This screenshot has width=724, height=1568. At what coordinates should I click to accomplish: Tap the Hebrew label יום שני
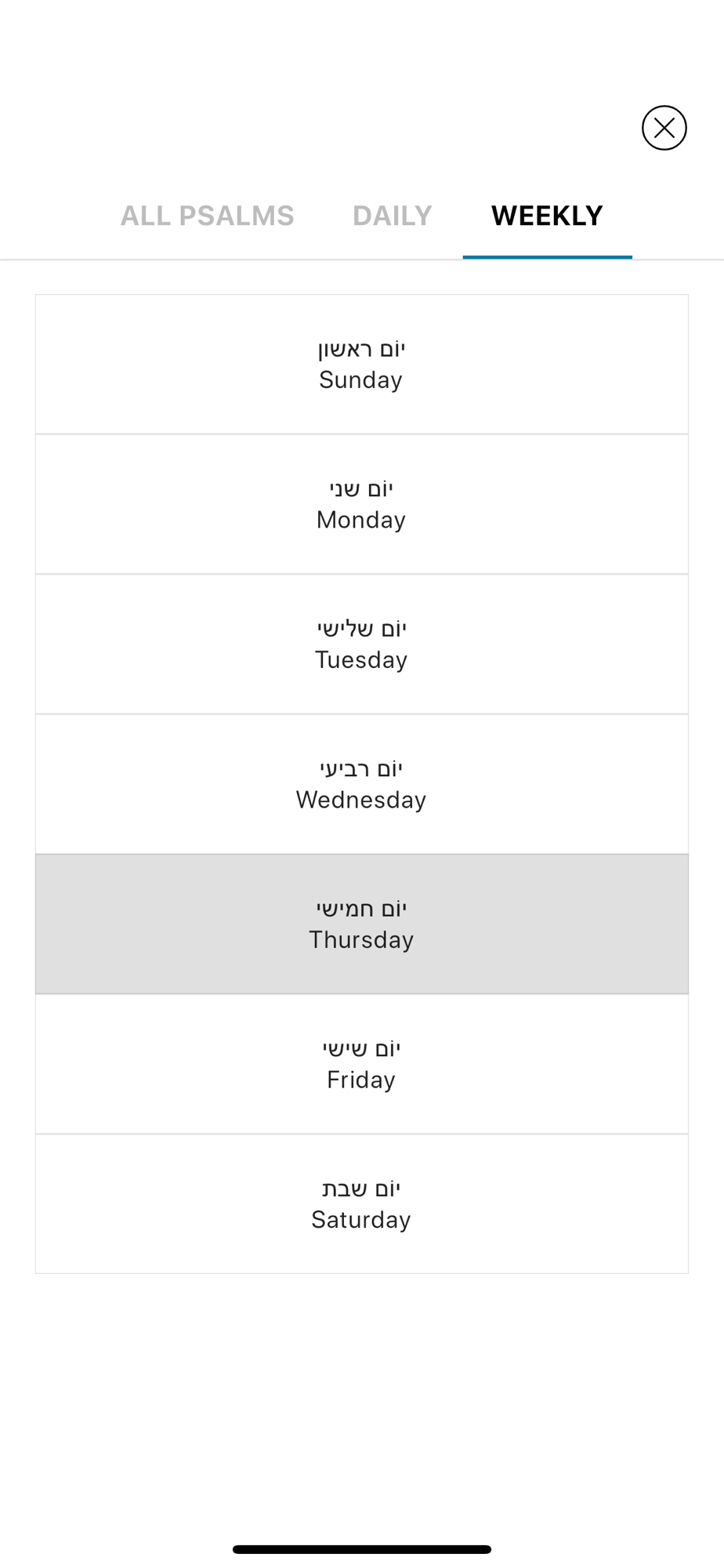pos(361,489)
